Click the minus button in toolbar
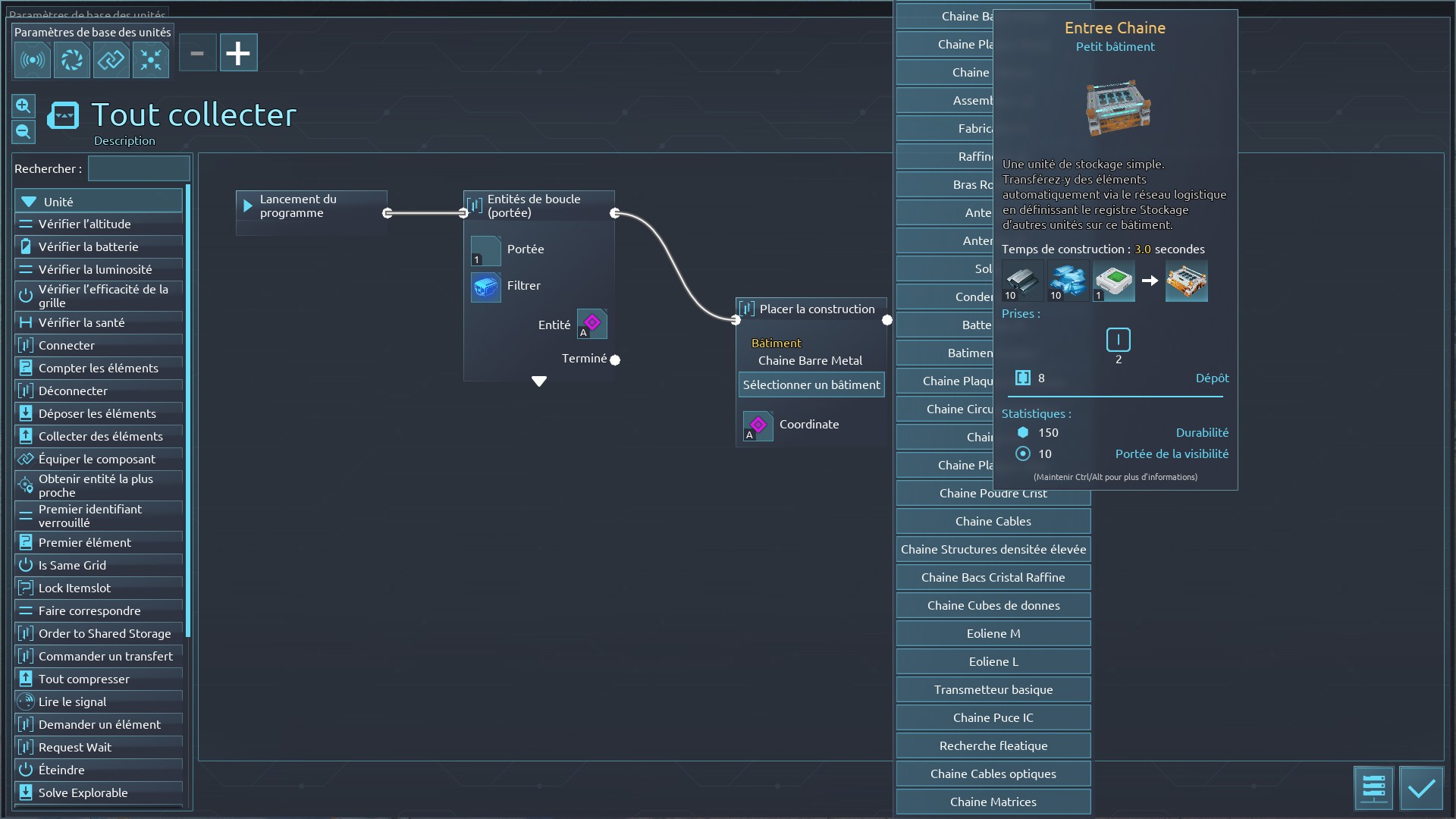 197,53
